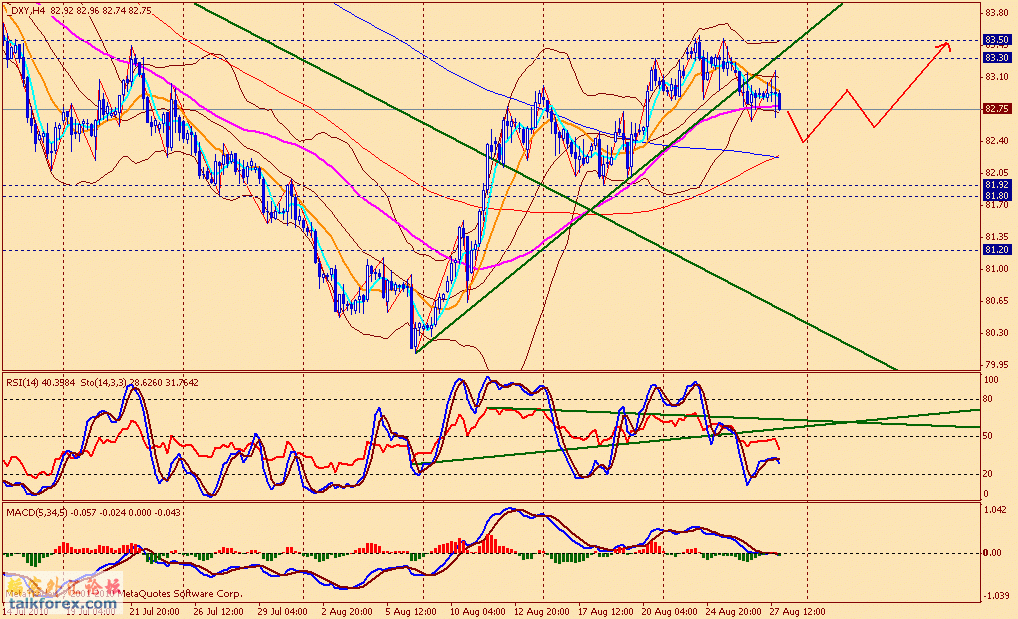Select the 80.30 price axis label
Viewport: 1018px width, 619px height.
tap(997, 333)
